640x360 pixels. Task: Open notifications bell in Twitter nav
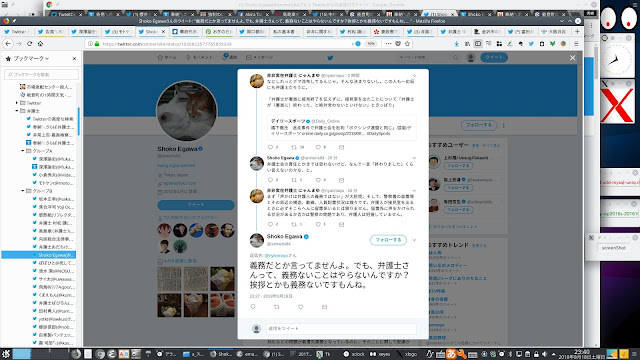coord(229,57)
